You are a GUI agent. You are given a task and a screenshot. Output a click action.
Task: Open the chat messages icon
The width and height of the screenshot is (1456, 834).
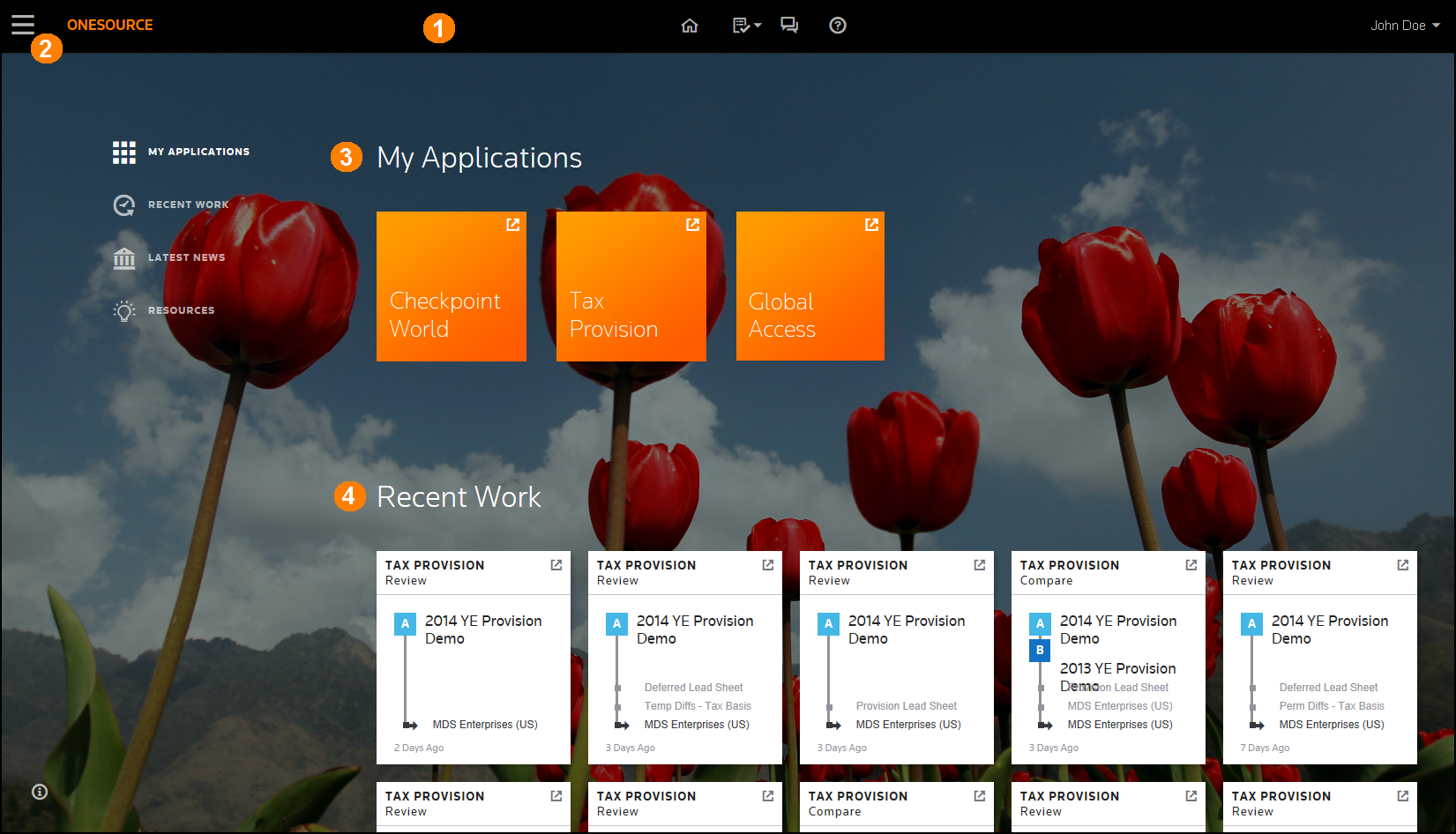[x=789, y=26]
